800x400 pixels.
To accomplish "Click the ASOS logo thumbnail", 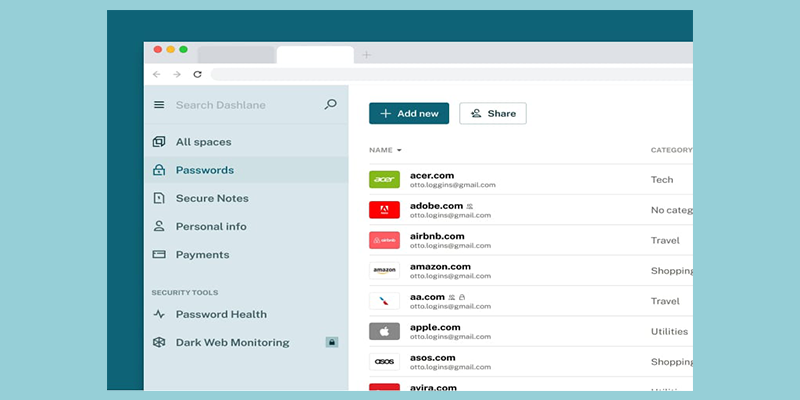I will (384, 362).
